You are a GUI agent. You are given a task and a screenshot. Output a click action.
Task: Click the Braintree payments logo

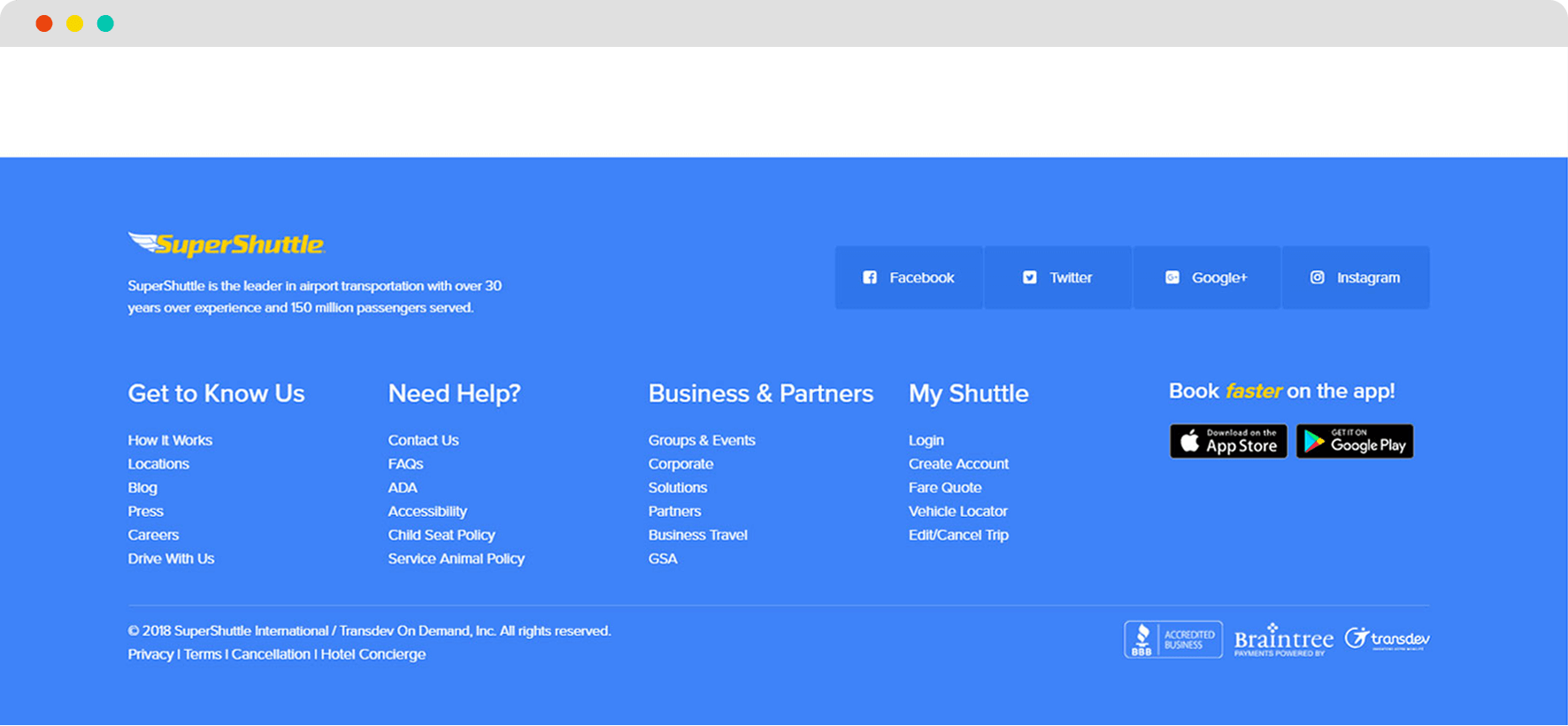[1284, 640]
